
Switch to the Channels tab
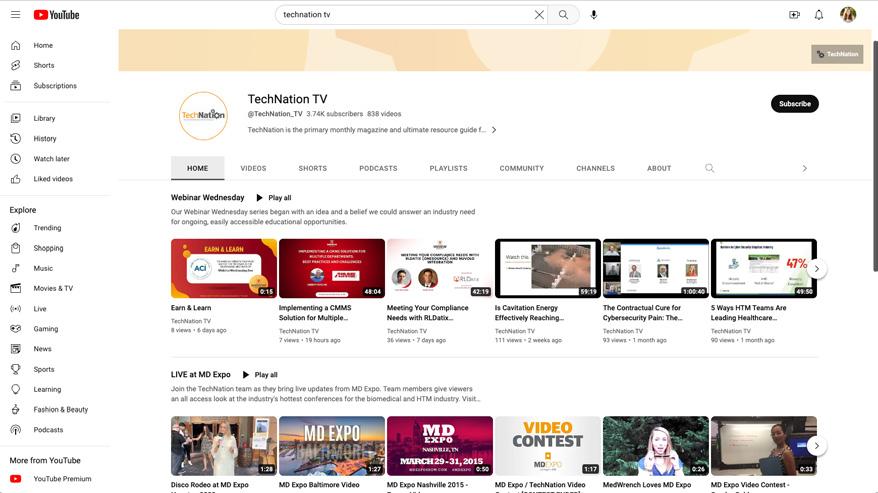pos(595,168)
